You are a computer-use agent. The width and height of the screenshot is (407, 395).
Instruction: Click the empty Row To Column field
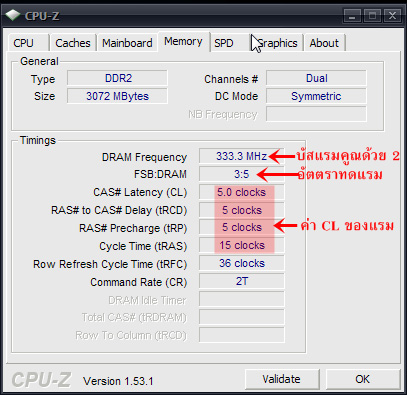coord(242,335)
